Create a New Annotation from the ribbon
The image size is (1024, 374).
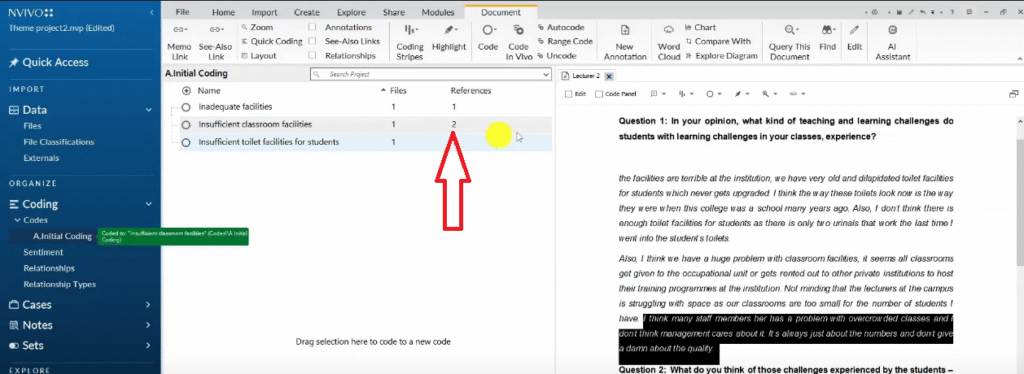pos(625,43)
